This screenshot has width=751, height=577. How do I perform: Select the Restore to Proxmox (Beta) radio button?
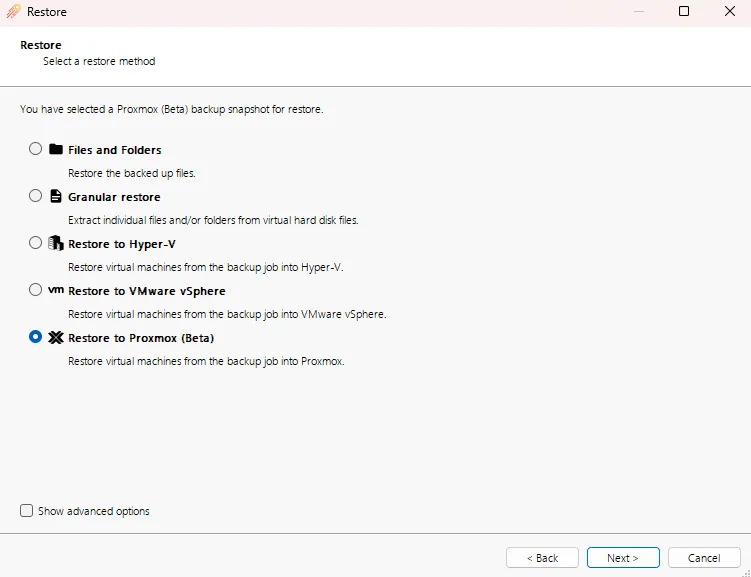tap(35, 337)
